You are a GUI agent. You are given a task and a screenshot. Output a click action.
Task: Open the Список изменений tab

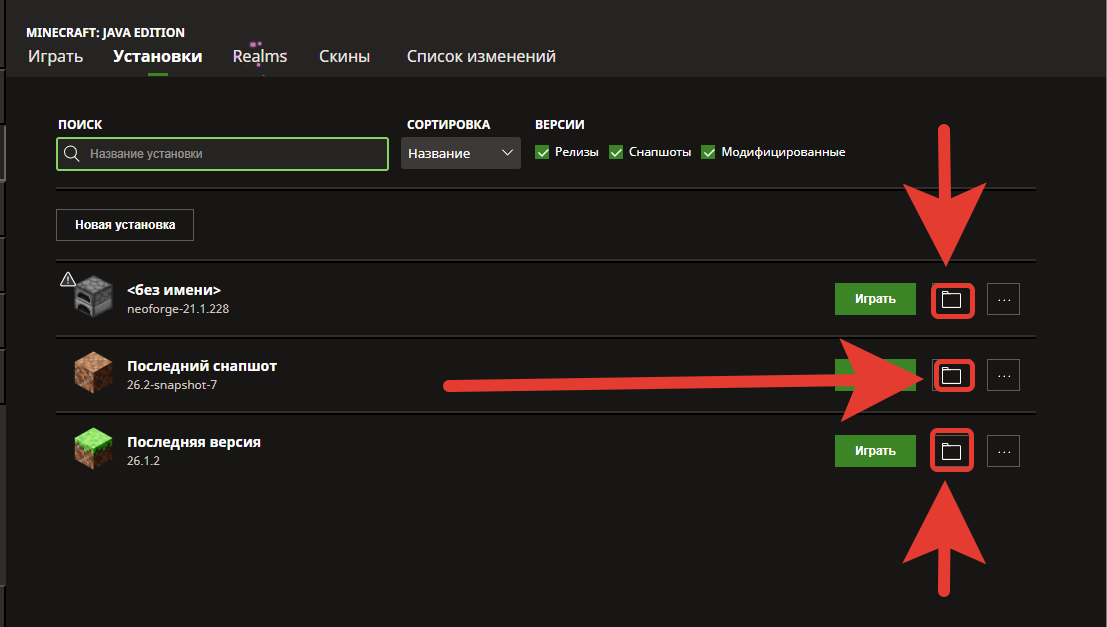481,56
